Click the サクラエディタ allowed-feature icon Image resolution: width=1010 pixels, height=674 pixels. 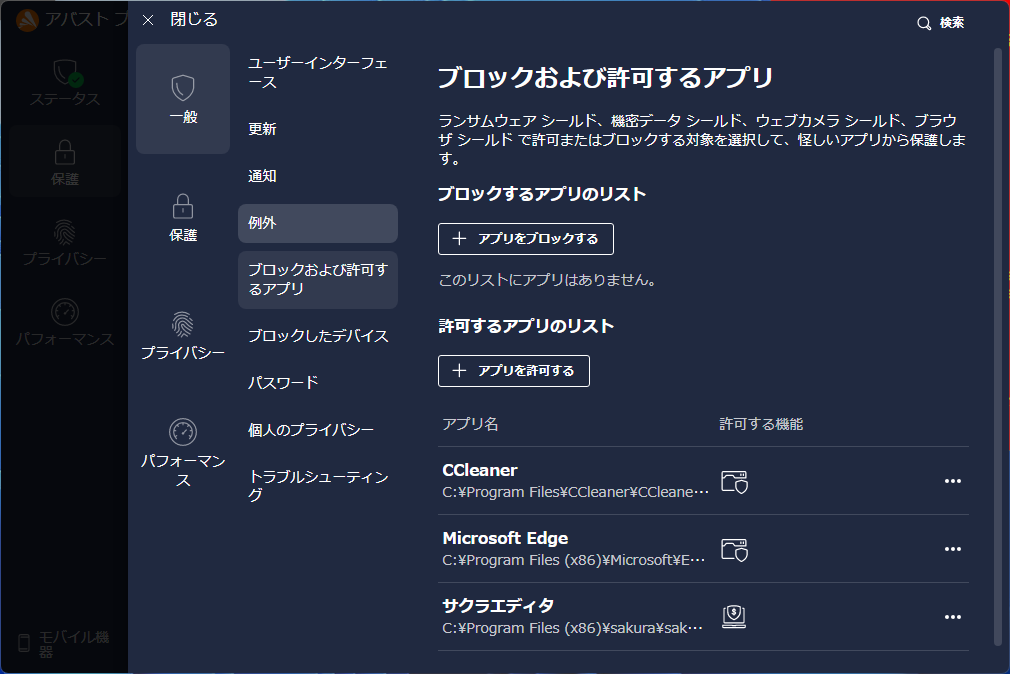click(x=734, y=617)
